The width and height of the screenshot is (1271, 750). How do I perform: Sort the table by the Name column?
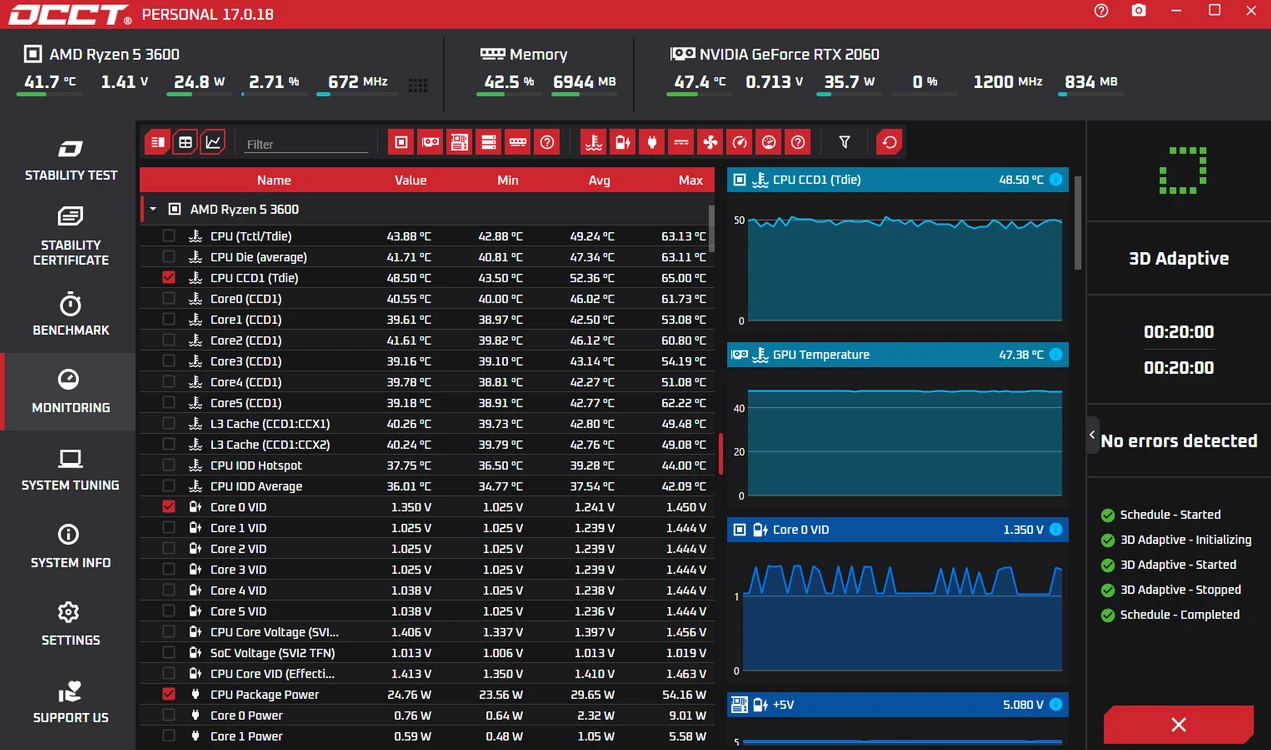coord(273,180)
